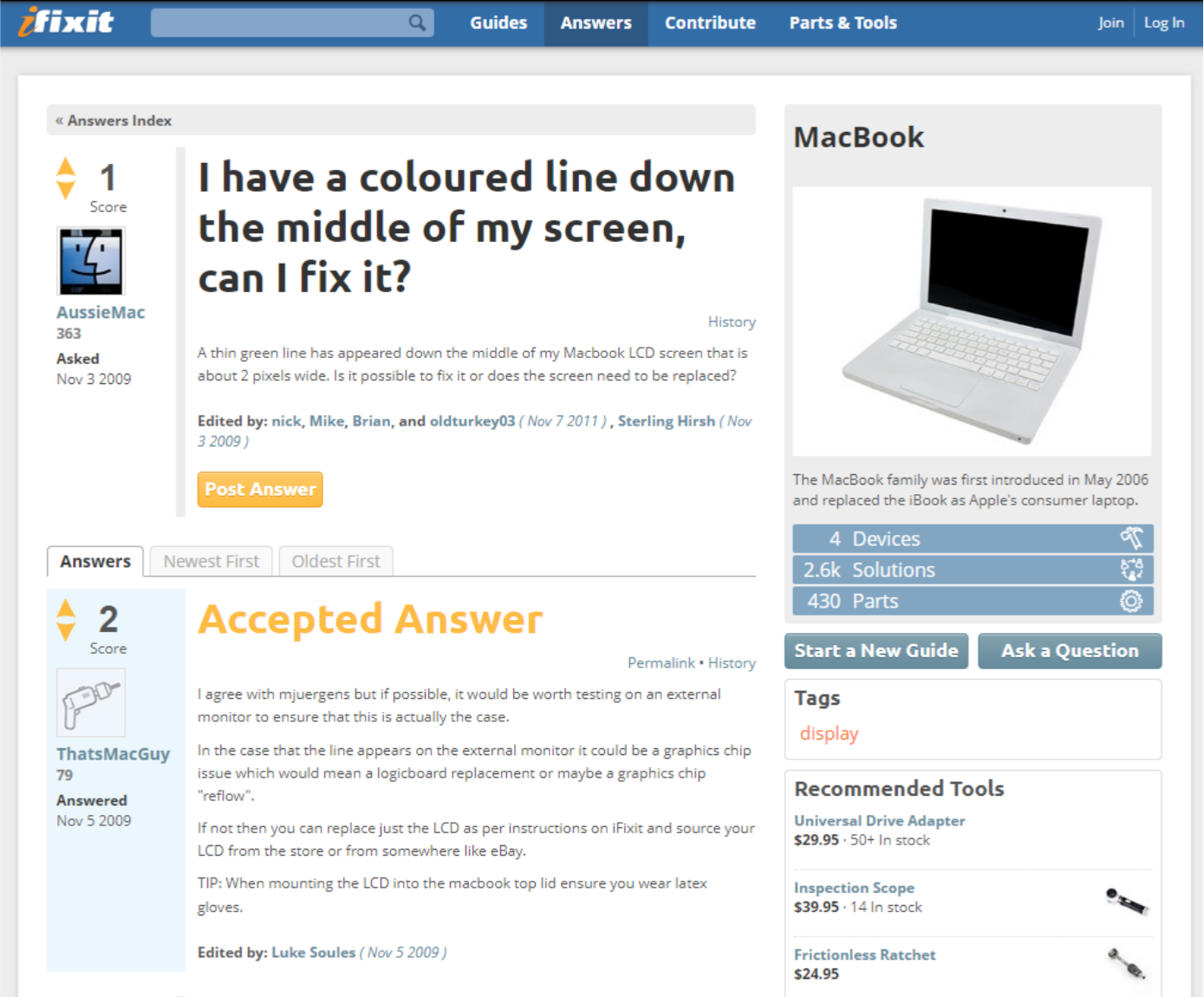This screenshot has width=1204, height=997.
Task: Downvote the accepted answer
Action: coord(66,631)
